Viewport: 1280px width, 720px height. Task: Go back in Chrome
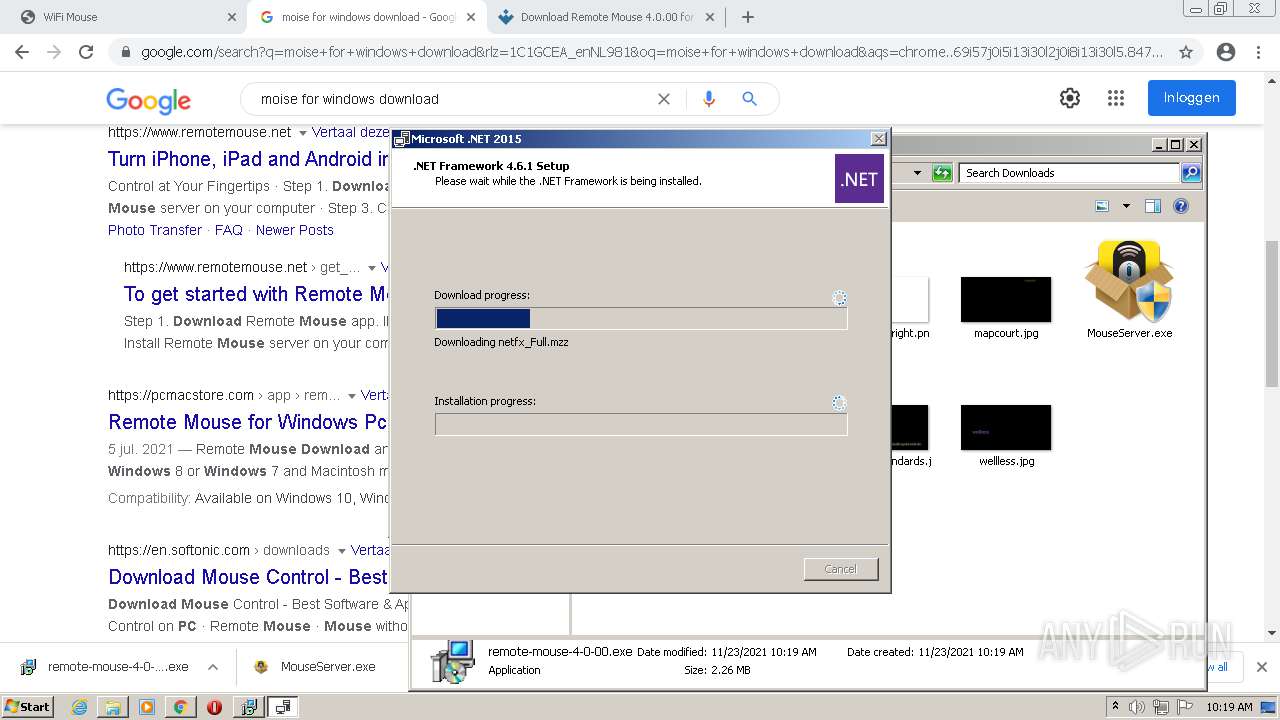(x=22, y=52)
